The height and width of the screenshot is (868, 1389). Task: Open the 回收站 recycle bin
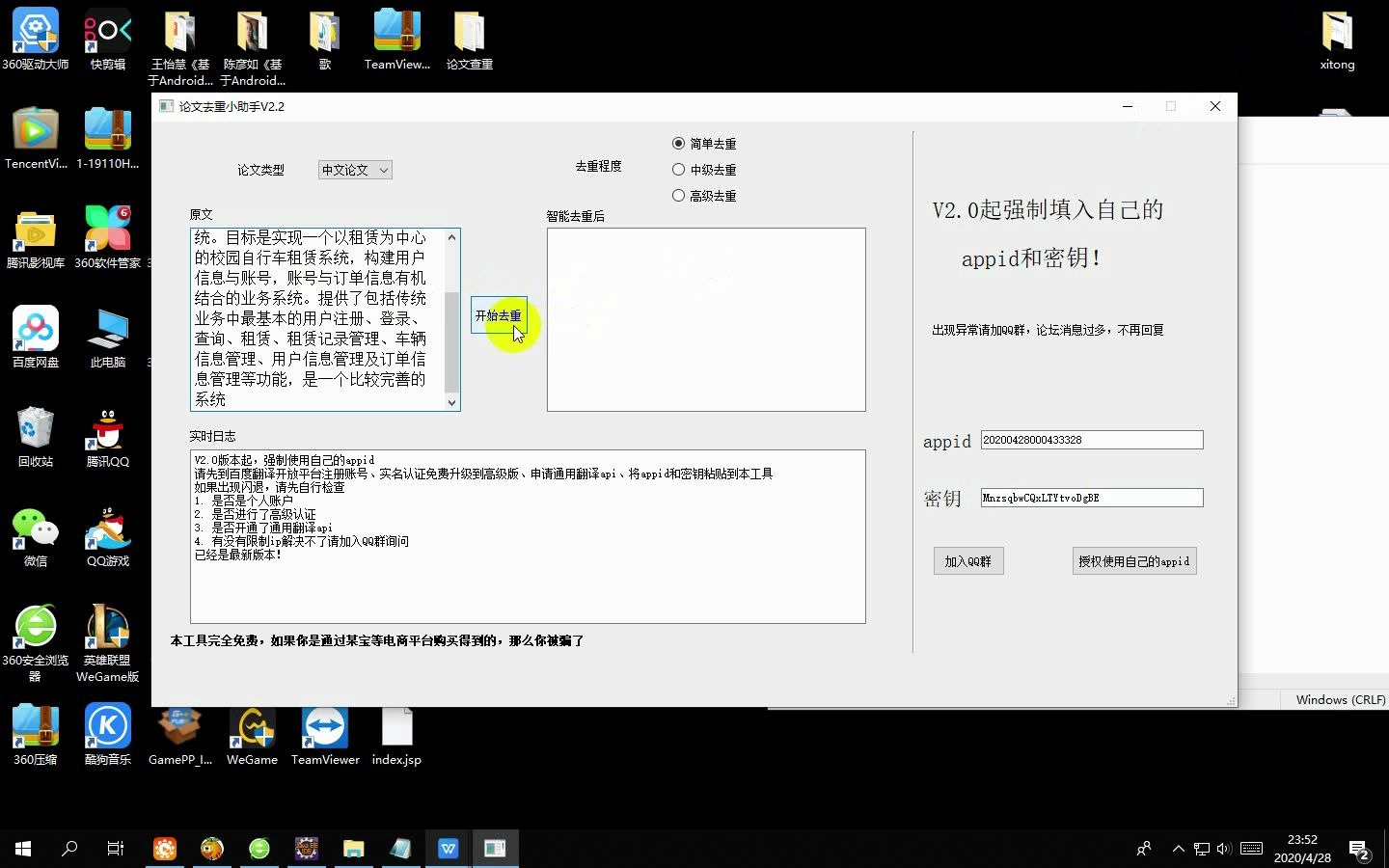click(x=36, y=436)
